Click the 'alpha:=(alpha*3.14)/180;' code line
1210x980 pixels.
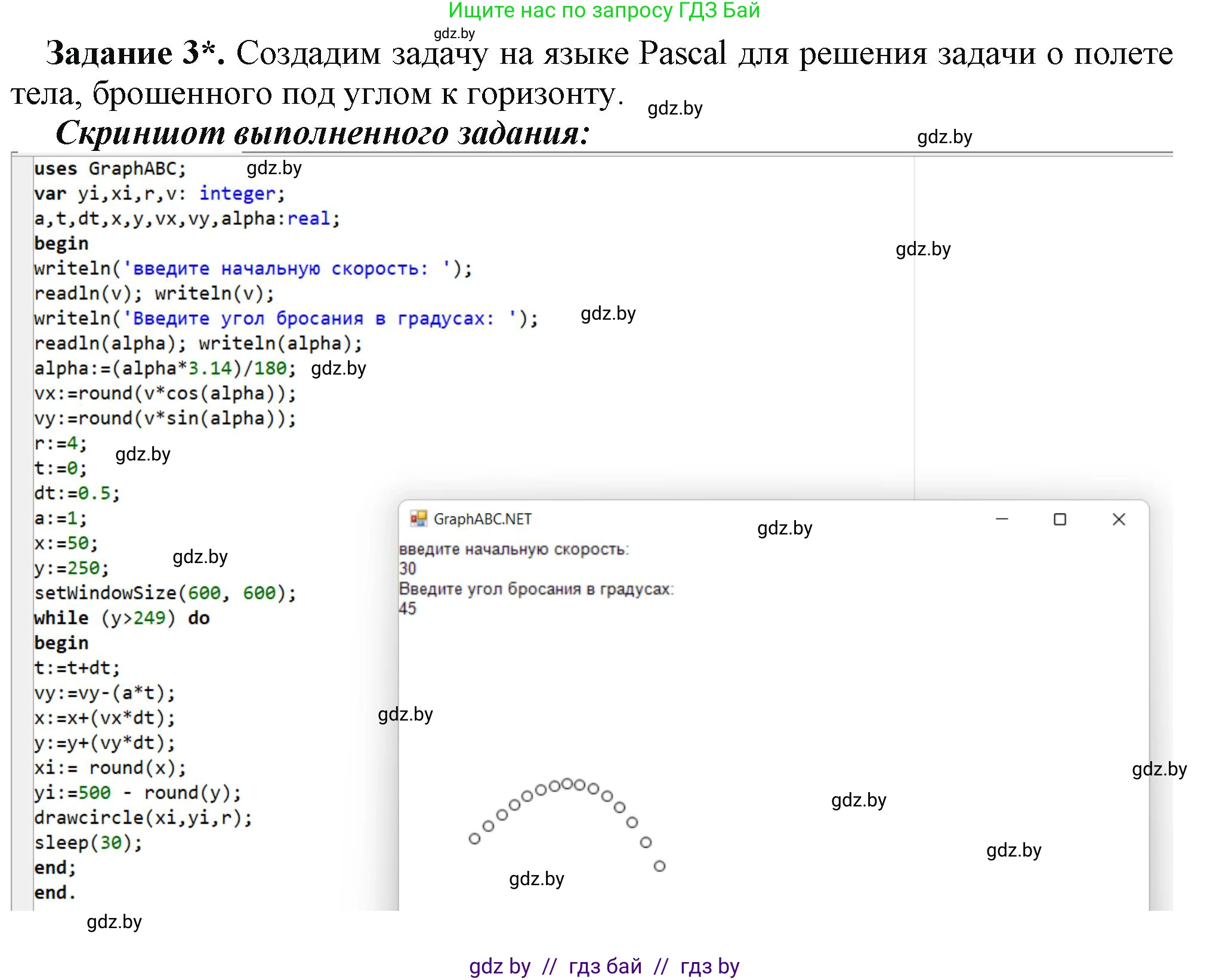pos(165,368)
